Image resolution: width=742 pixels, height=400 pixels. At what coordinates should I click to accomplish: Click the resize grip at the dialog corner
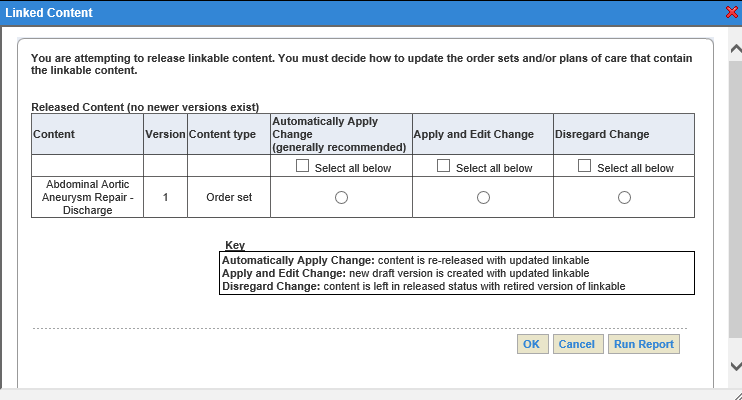(738, 396)
